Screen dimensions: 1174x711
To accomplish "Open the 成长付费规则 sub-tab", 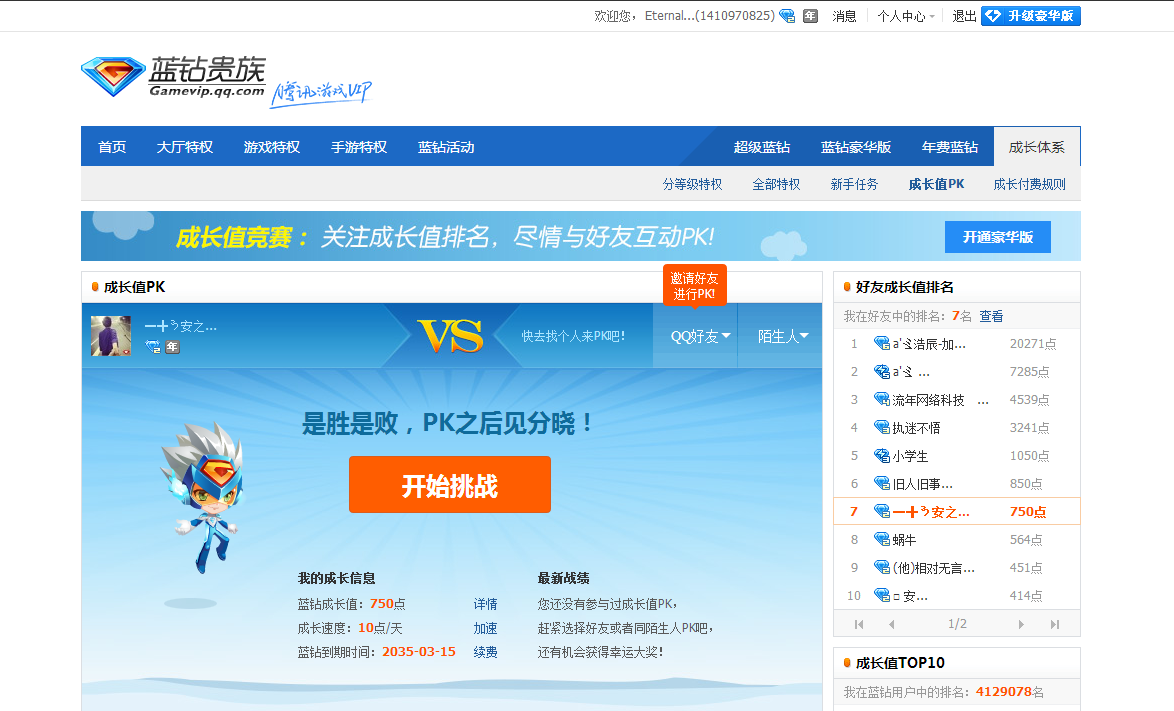I will pos(1029,184).
